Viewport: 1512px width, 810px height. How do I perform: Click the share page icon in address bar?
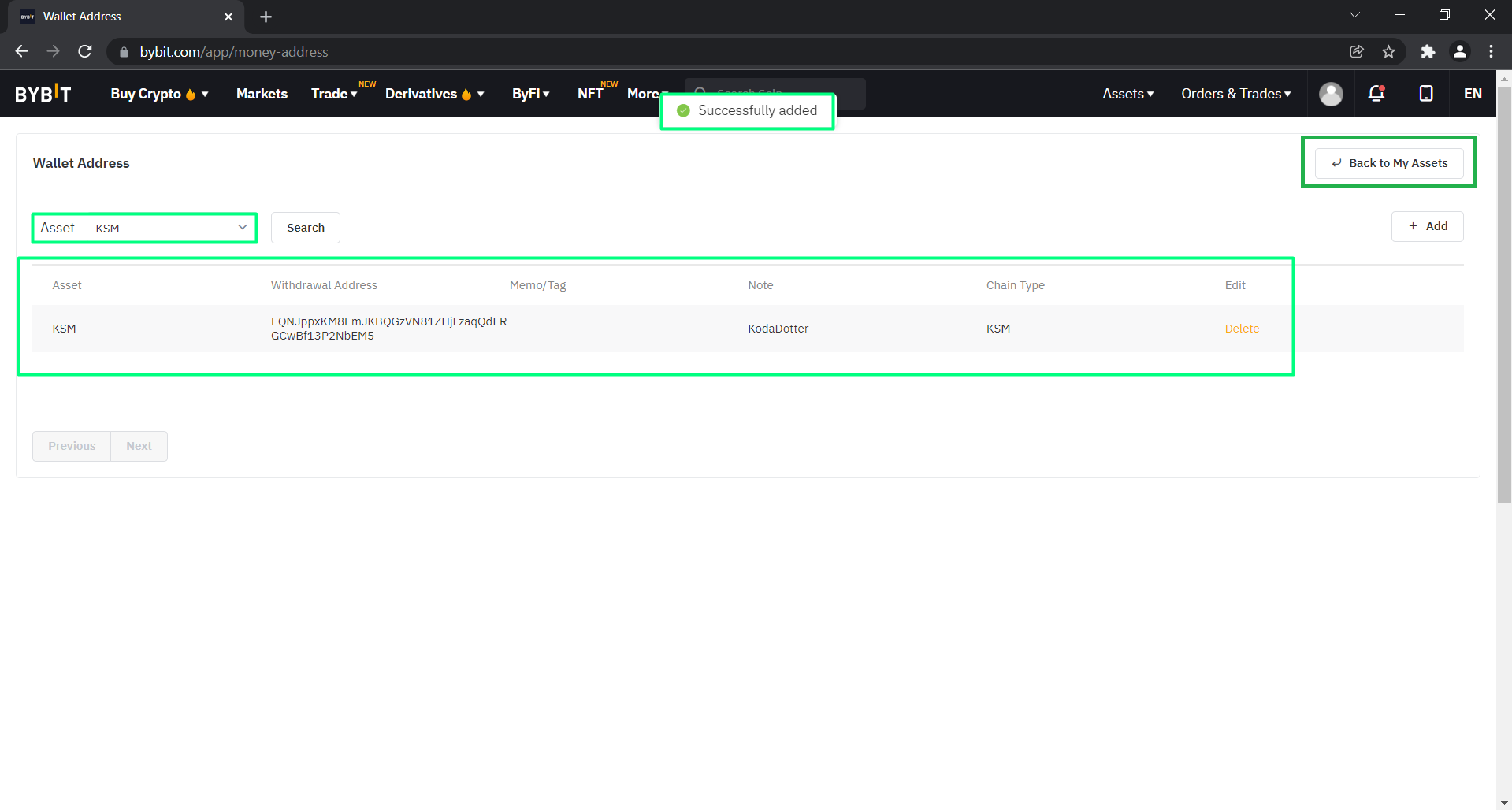[1357, 52]
